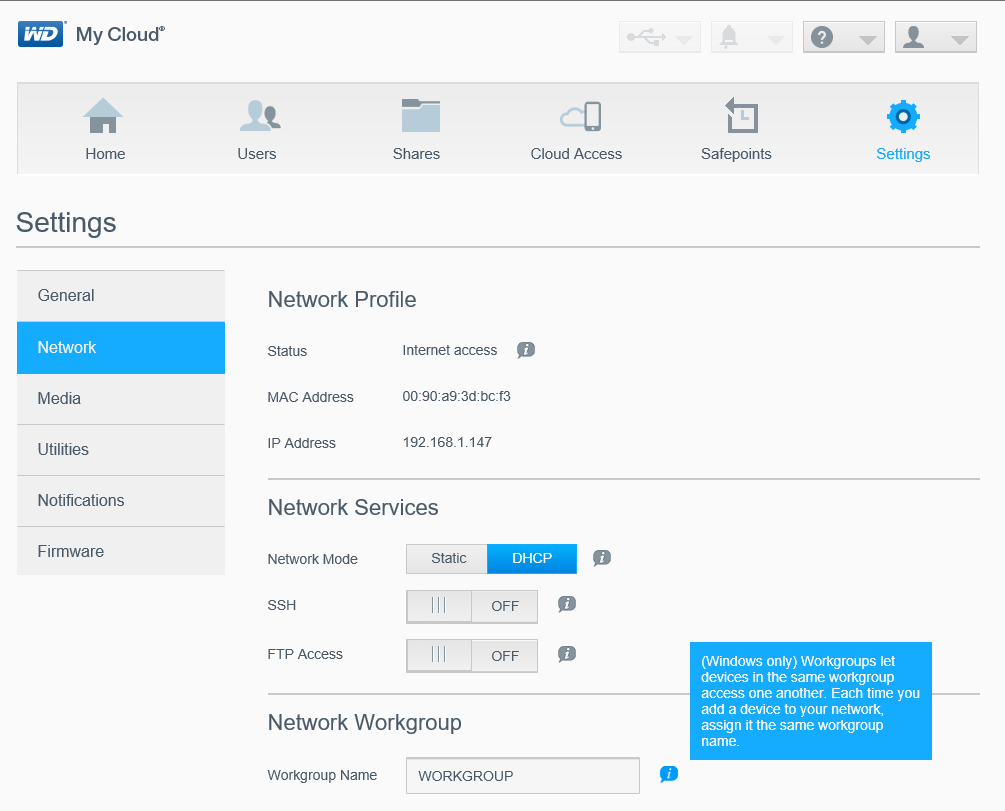Toggle the SSH switch on
The height and width of the screenshot is (811, 1005).
(472, 606)
